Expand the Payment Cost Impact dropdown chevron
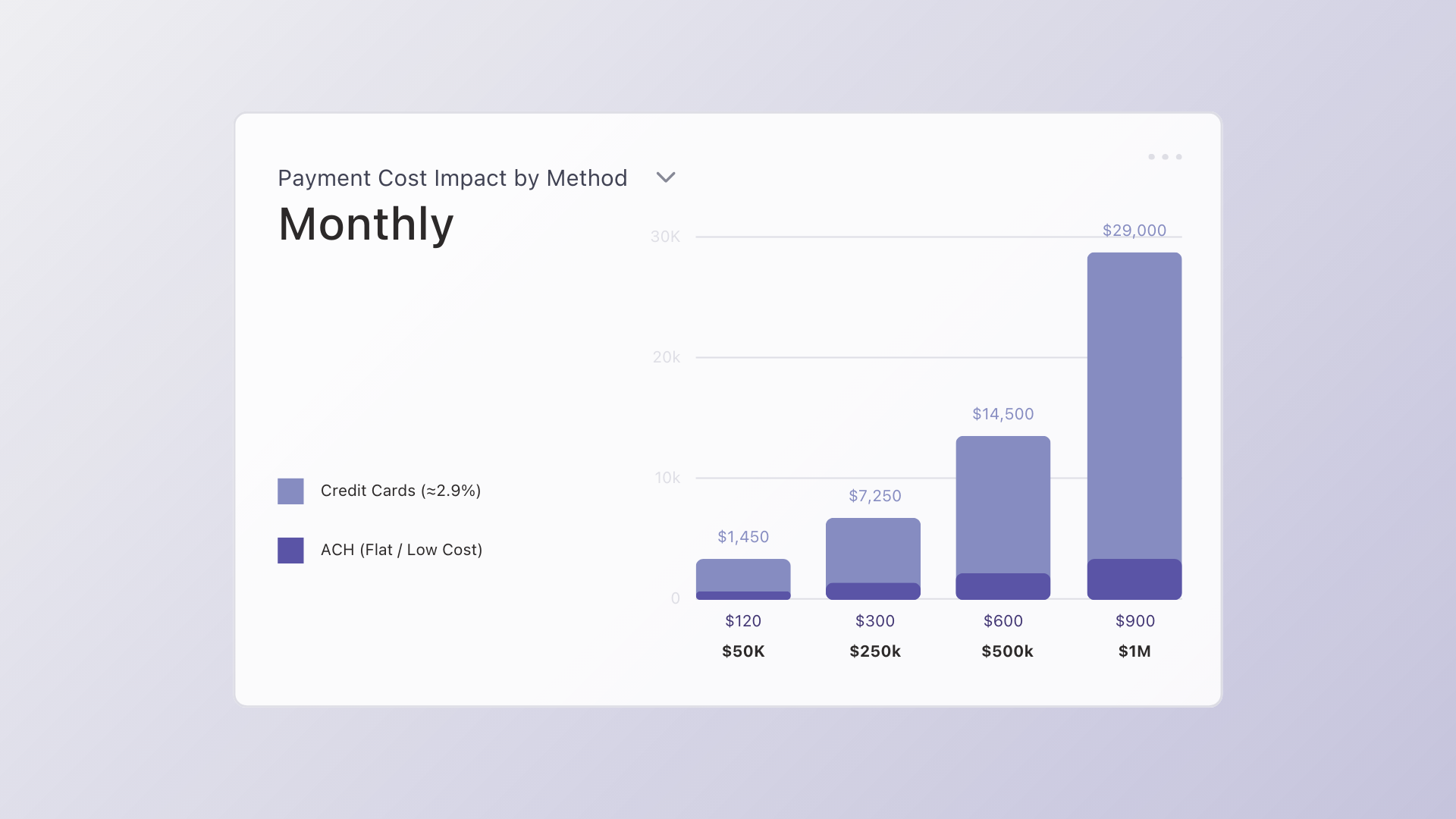 (x=666, y=177)
